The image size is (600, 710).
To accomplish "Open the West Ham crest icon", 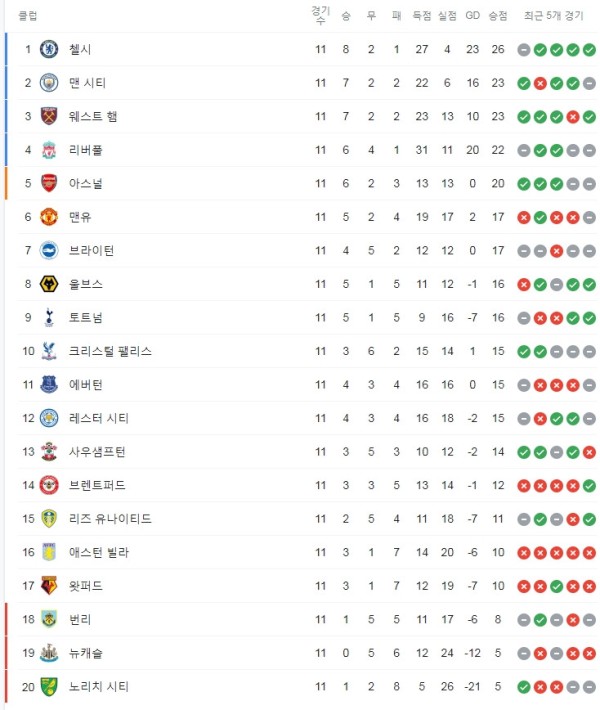I will click(x=49, y=116).
